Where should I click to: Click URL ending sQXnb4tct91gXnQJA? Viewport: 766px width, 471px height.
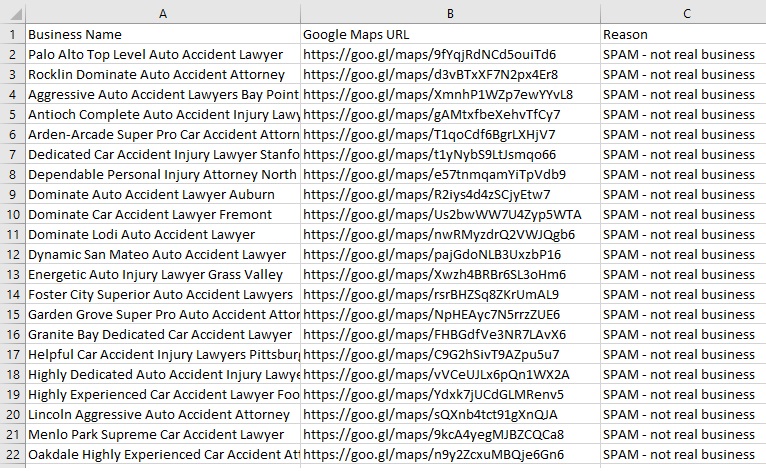pyautogui.click(x=450, y=415)
